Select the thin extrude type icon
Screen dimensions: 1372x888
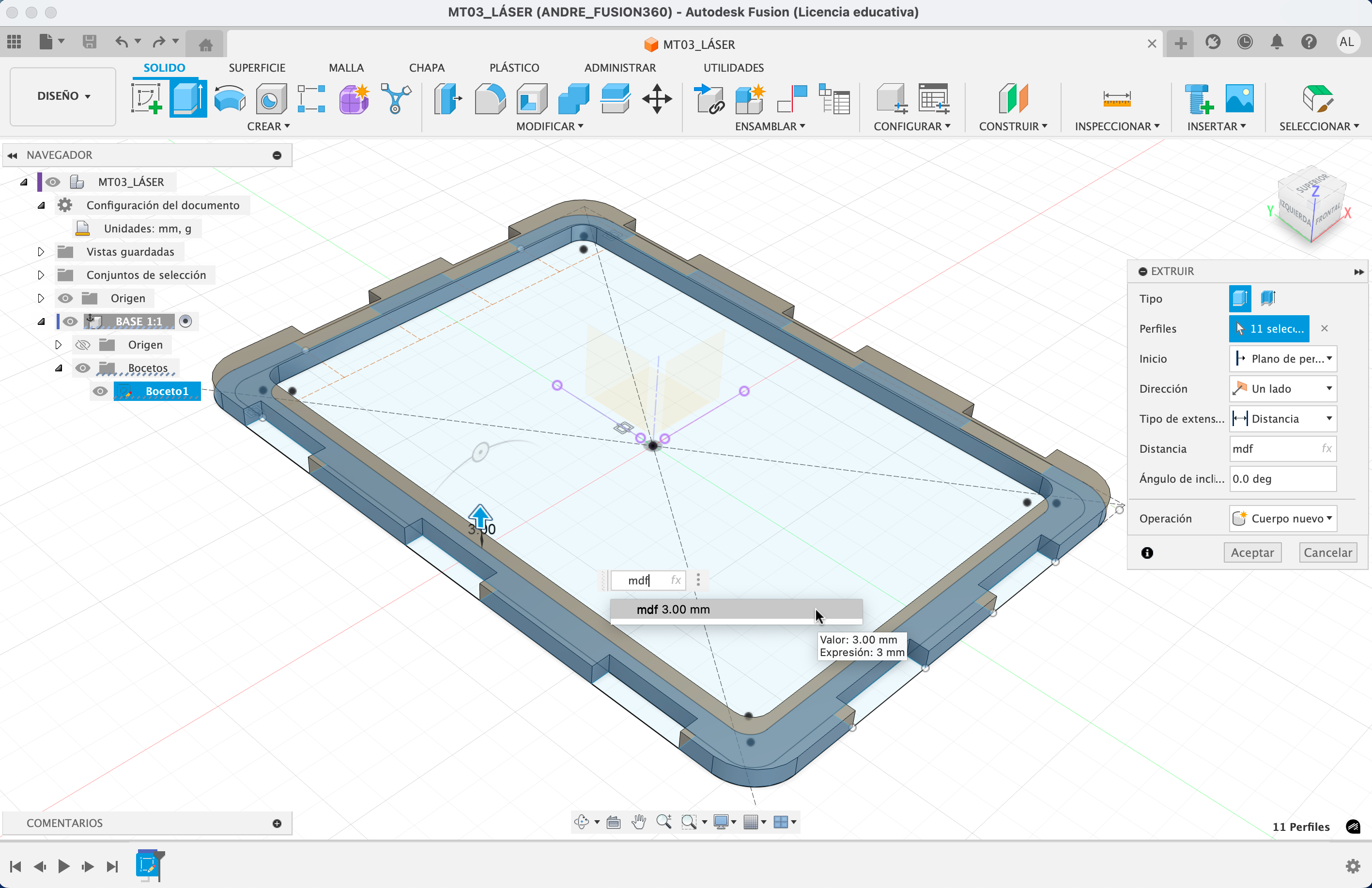1268,298
